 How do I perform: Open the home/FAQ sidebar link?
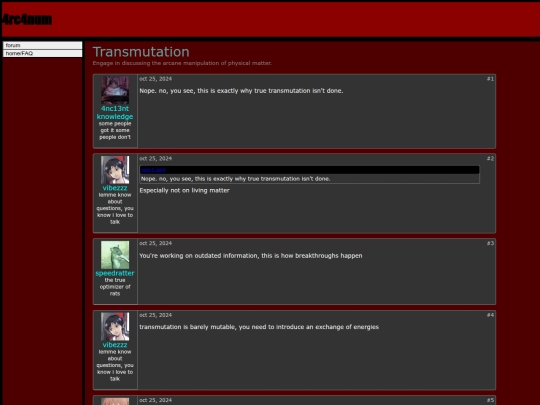pos(43,53)
